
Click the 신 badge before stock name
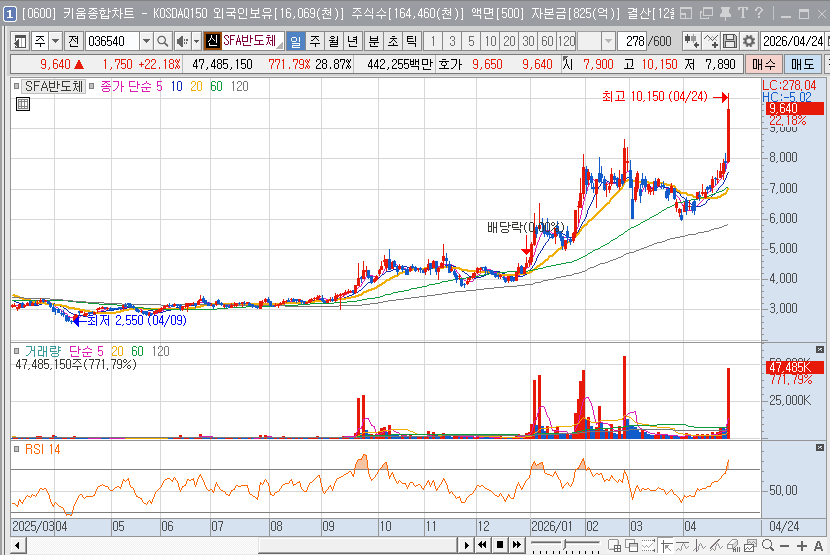[x=212, y=41]
